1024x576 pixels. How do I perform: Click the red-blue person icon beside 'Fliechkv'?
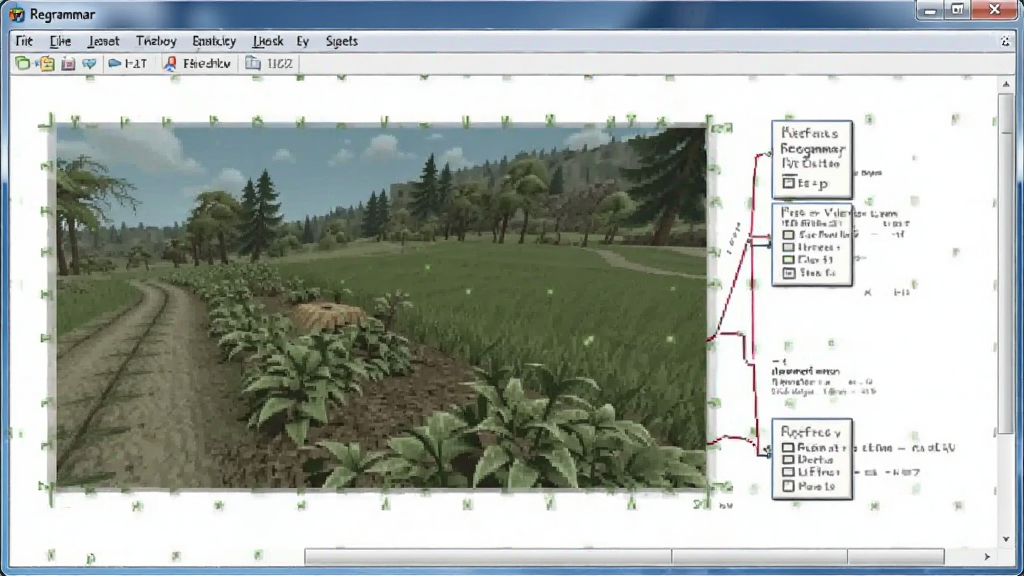click(x=170, y=63)
